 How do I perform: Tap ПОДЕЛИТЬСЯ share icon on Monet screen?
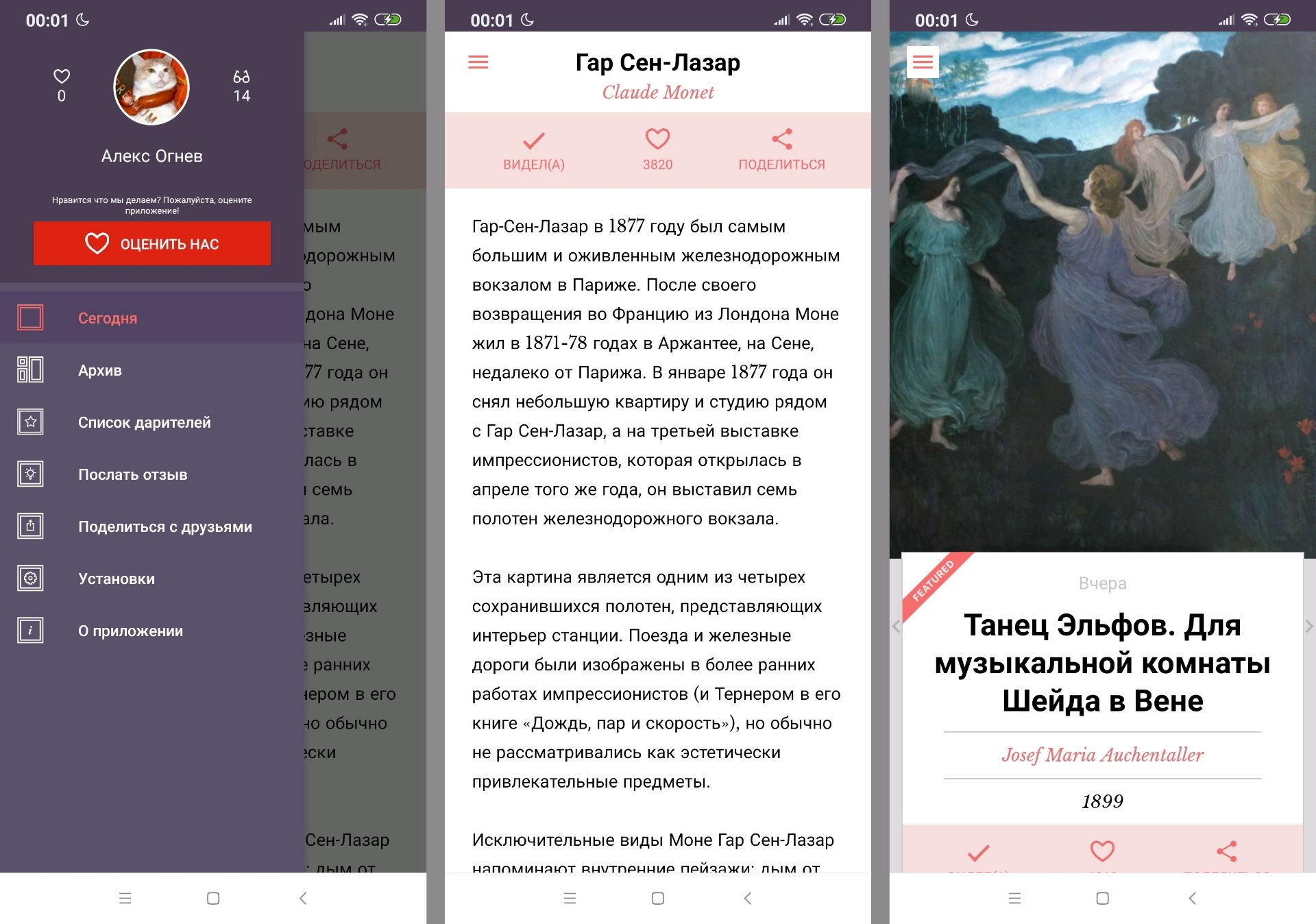pyautogui.click(x=781, y=150)
